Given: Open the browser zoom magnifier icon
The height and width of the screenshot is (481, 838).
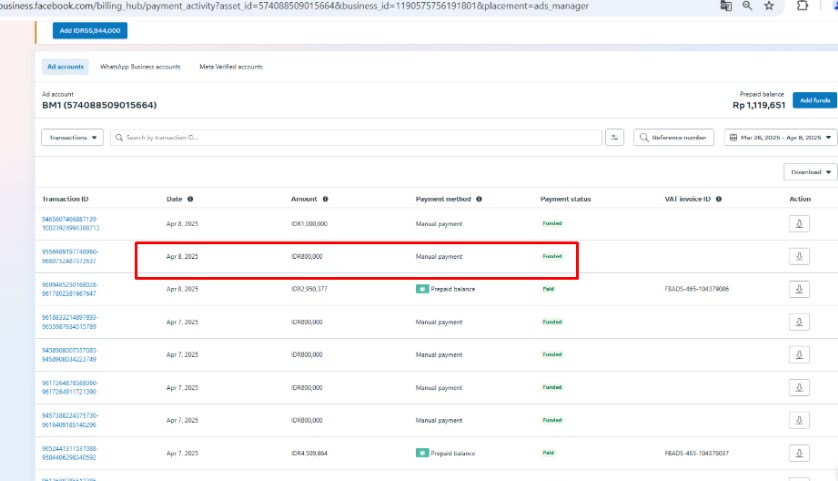Looking at the screenshot, I should (747, 6).
